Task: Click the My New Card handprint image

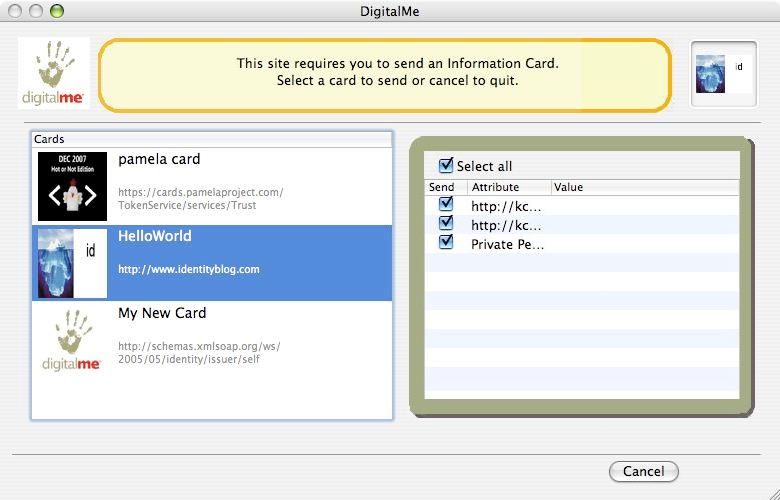Action: click(x=72, y=340)
